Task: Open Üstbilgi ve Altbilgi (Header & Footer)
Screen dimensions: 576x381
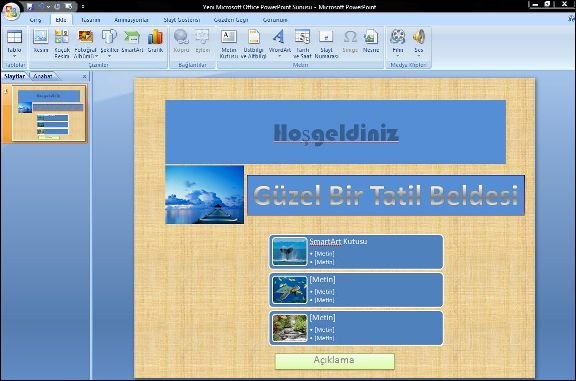Action: pyautogui.click(x=253, y=44)
